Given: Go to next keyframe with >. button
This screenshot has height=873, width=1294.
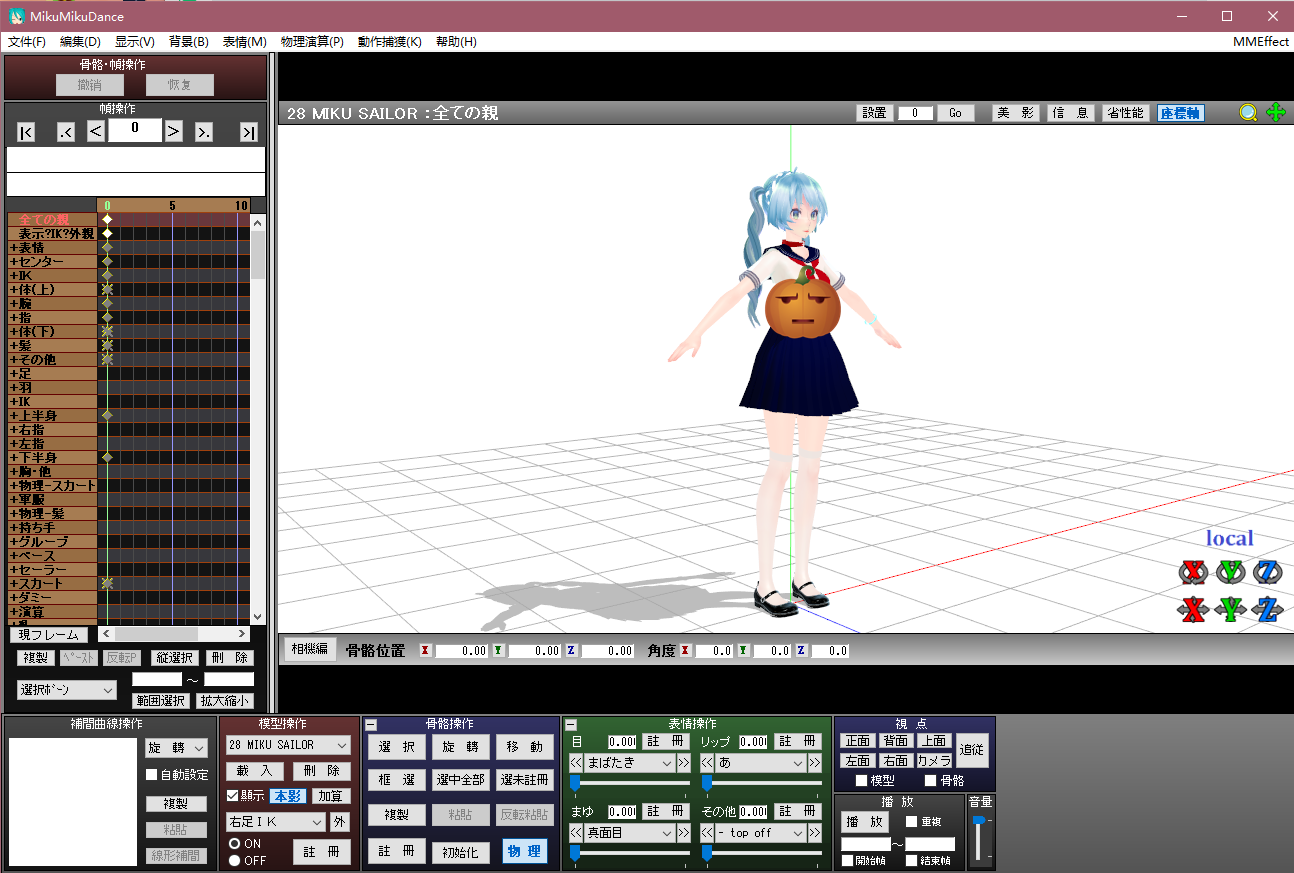Looking at the screenshot, I should pos(203,132).
